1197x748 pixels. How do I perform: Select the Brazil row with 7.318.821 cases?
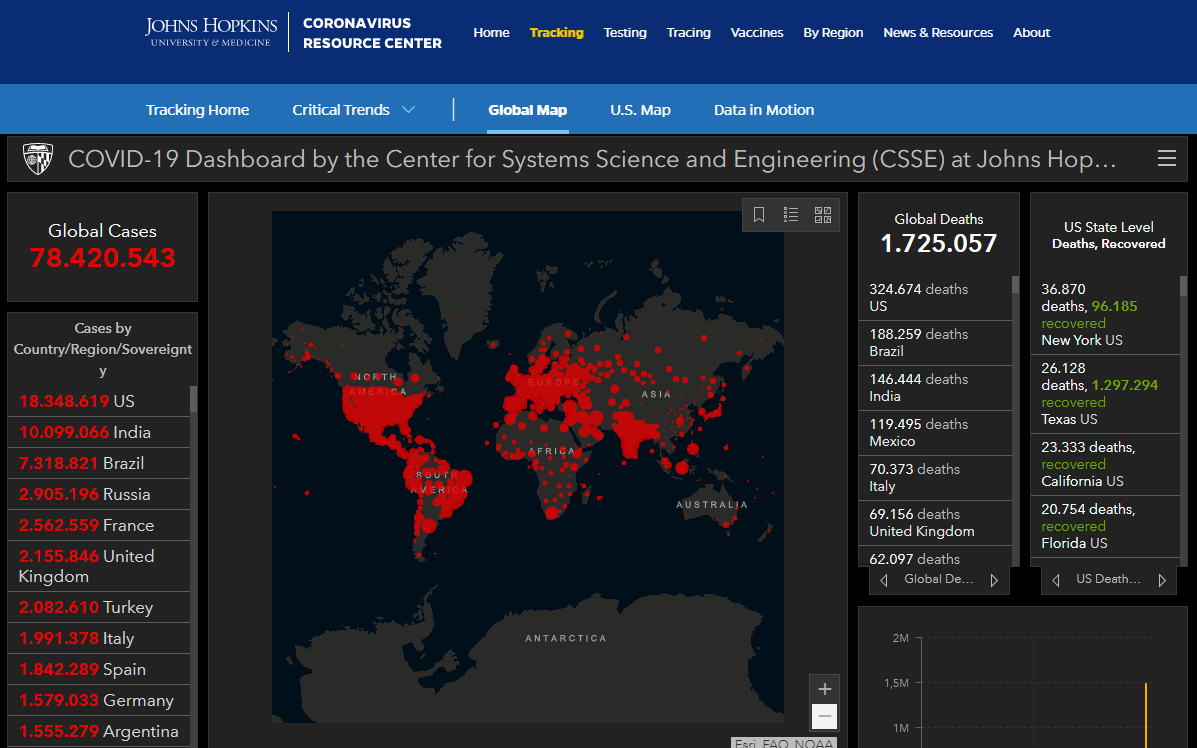coord(98,463)
